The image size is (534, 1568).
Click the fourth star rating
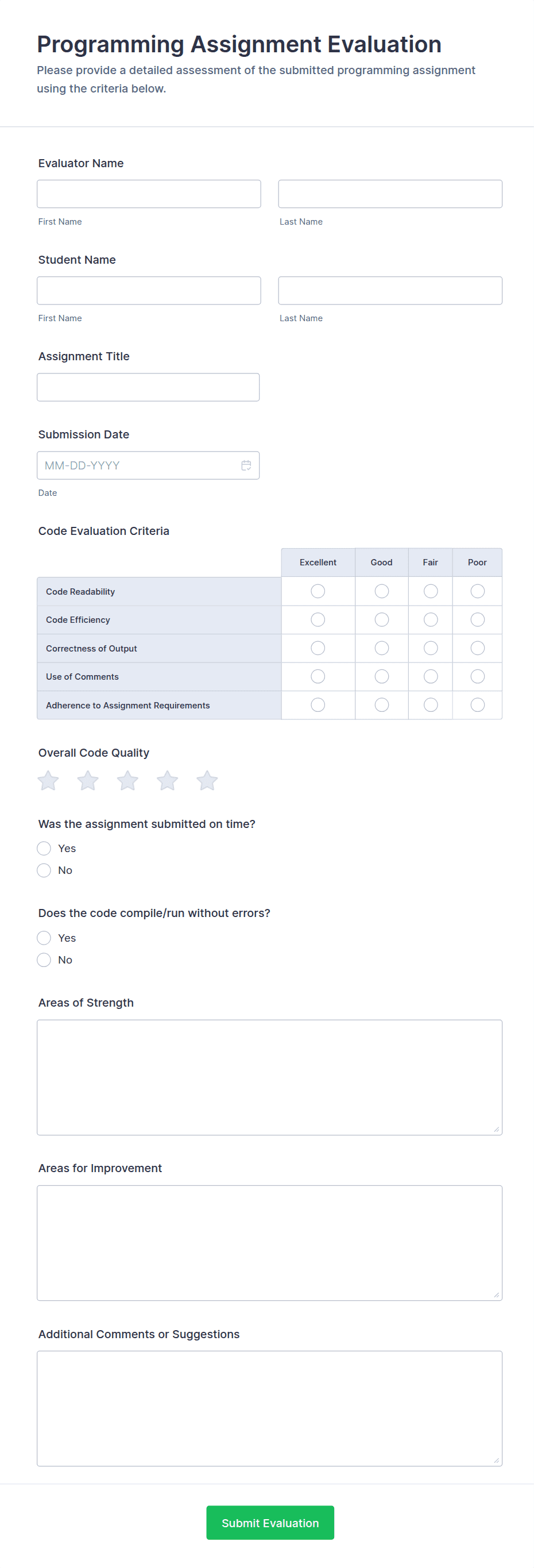tap(167, 780)
